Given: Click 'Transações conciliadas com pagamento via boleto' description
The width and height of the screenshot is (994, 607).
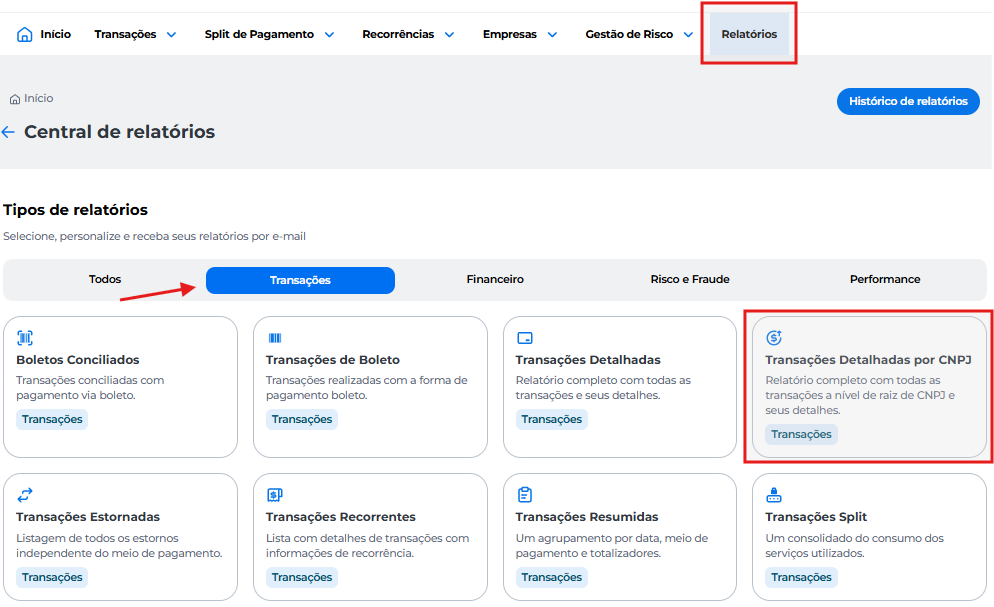Looking at the screenshot, I should (90, 388).
